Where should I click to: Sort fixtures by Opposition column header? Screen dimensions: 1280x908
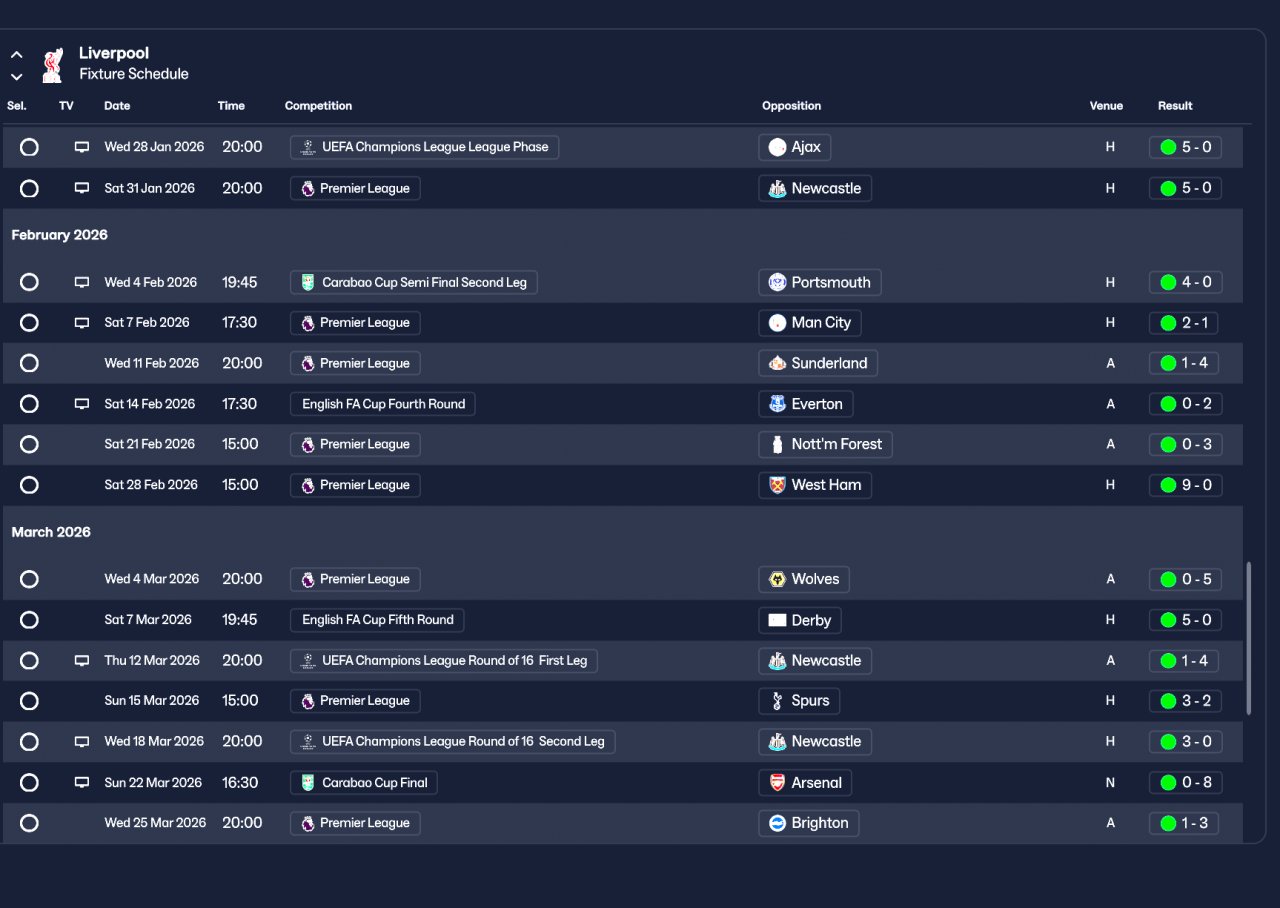coord(791,106)
